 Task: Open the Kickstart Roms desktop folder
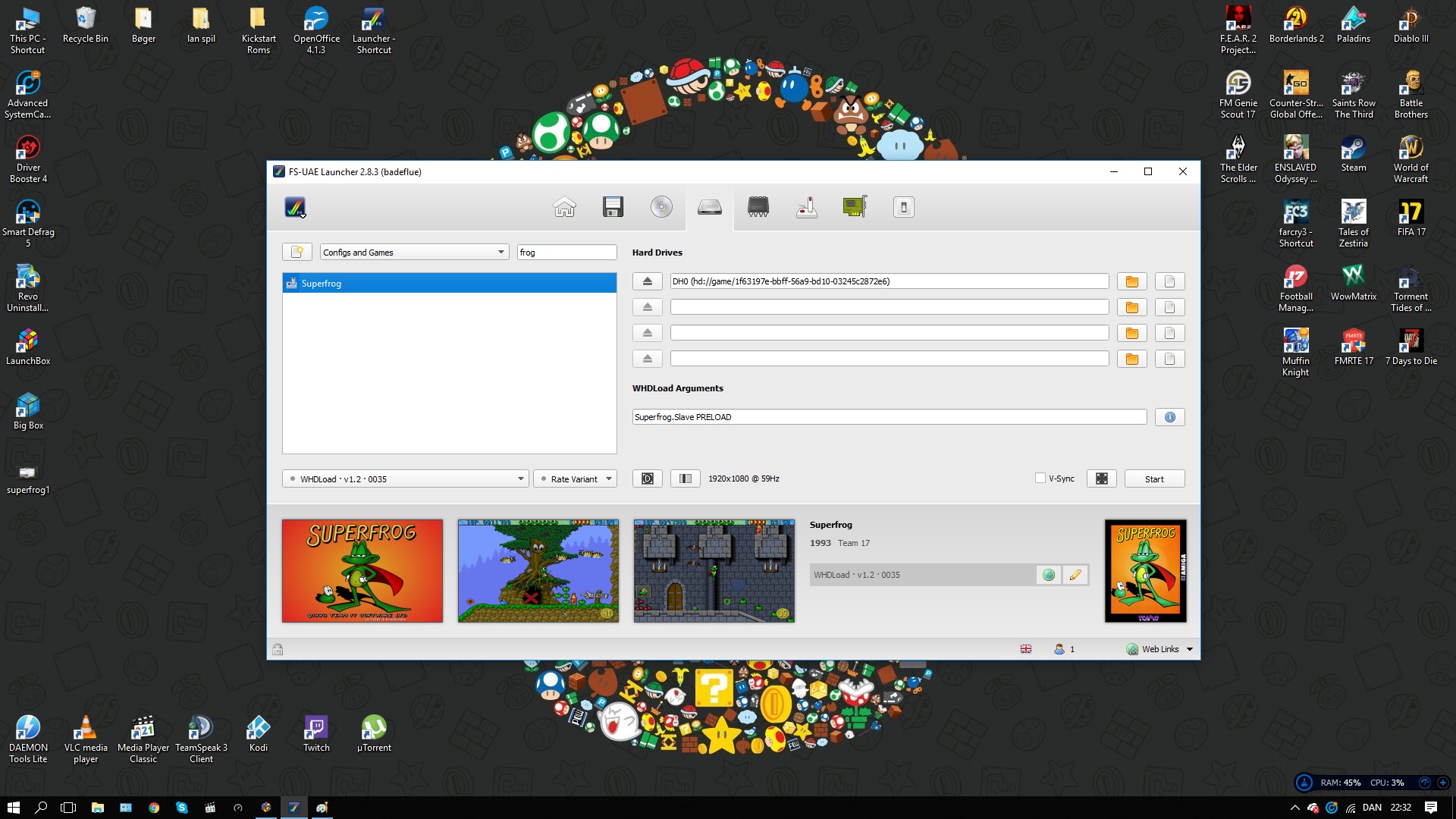click(259, 30)
